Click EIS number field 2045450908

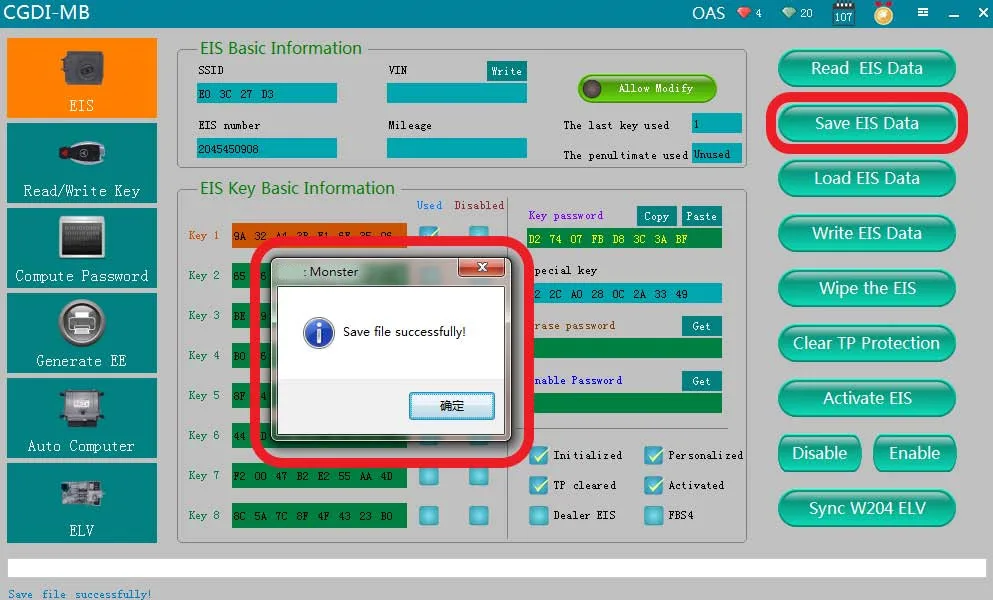point(267,148)
